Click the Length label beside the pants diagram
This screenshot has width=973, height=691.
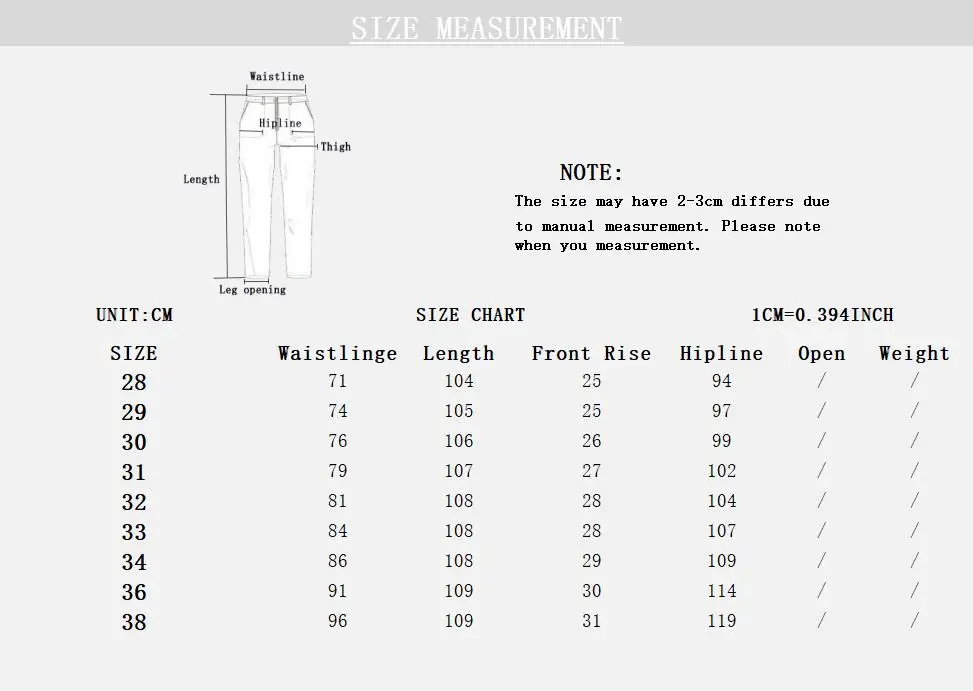201,179
